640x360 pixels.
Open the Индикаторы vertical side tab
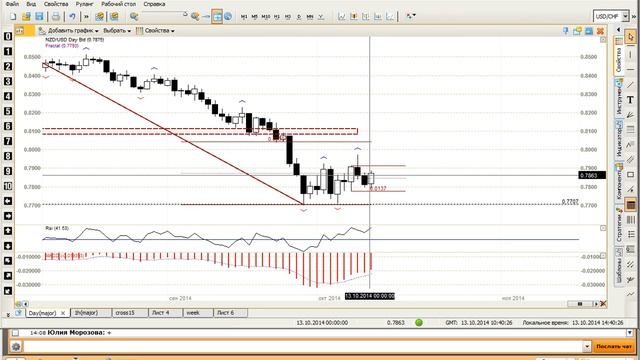tap(619, 140)
